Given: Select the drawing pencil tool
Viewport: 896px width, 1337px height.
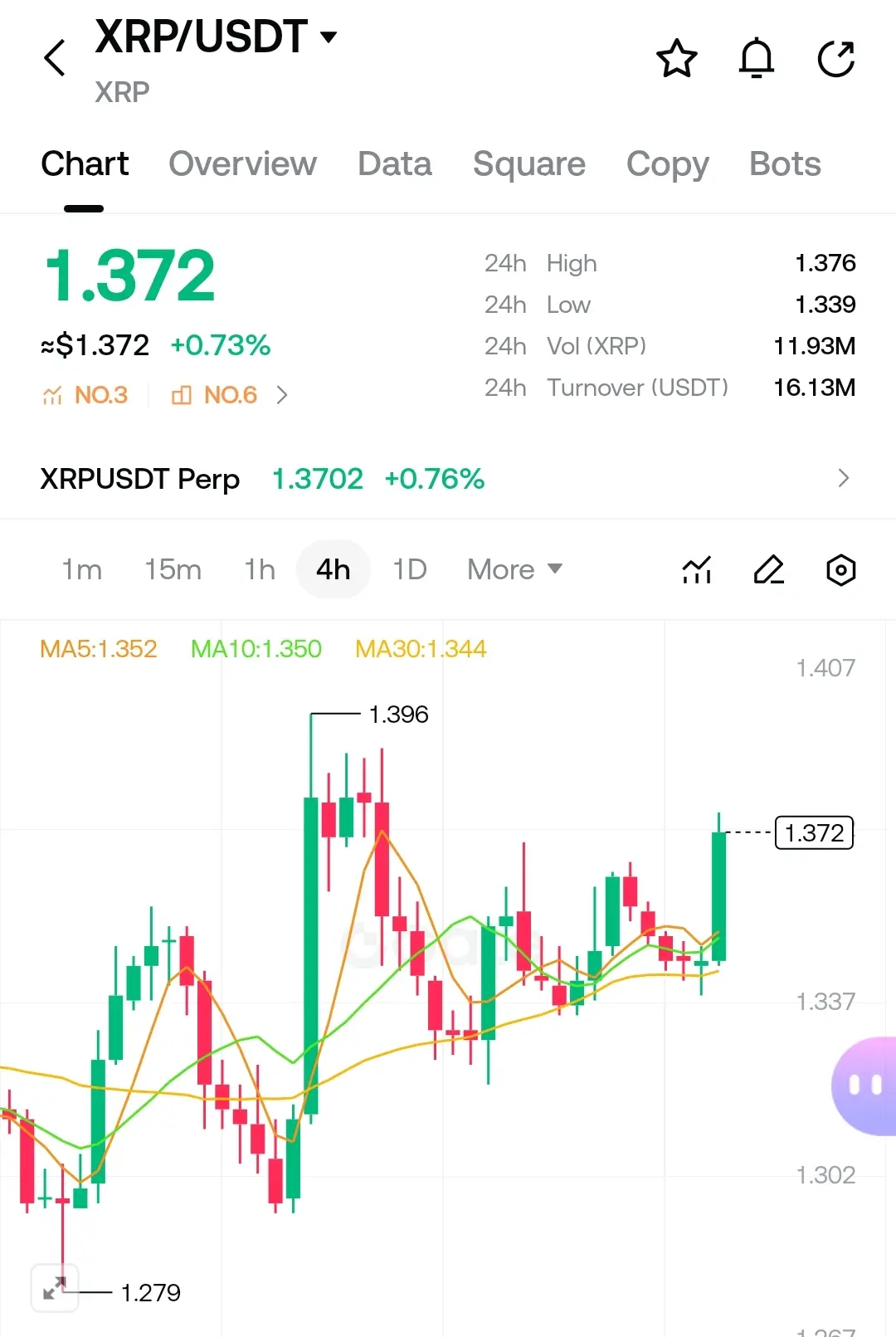Looking at the screenshot, I should tap(769, 570).
